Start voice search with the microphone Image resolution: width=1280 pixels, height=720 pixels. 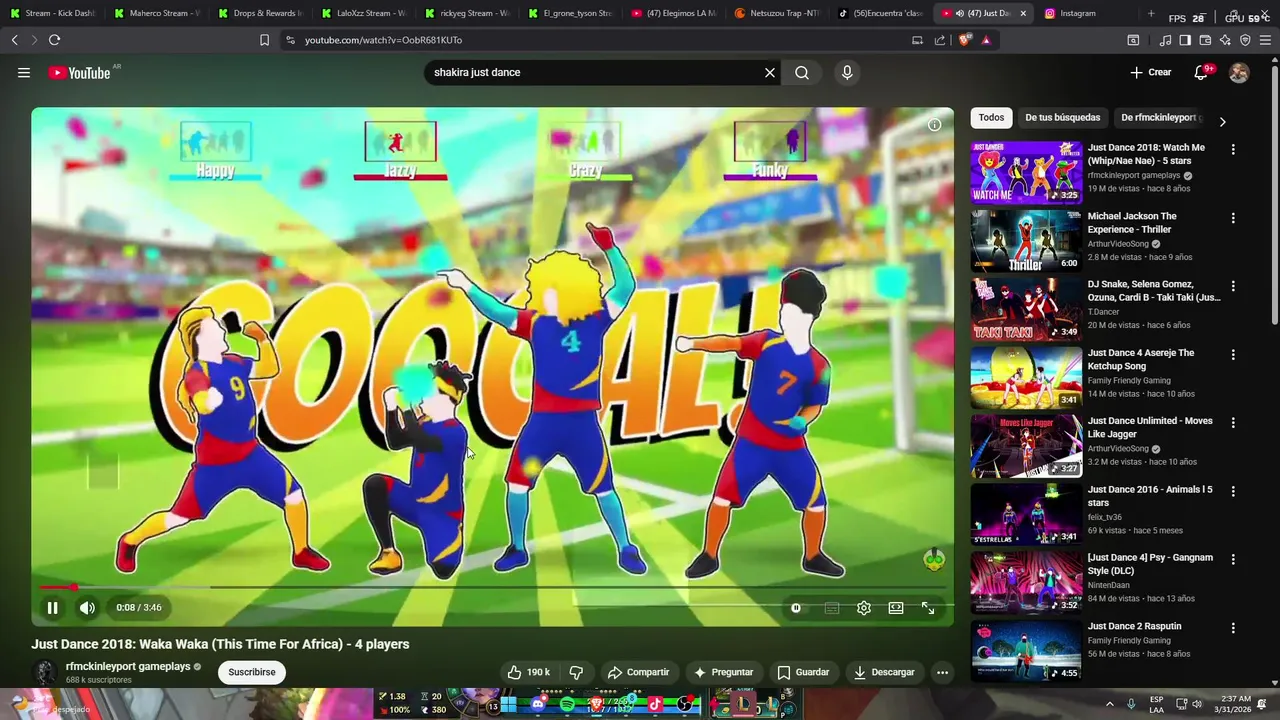click(847, 72)
